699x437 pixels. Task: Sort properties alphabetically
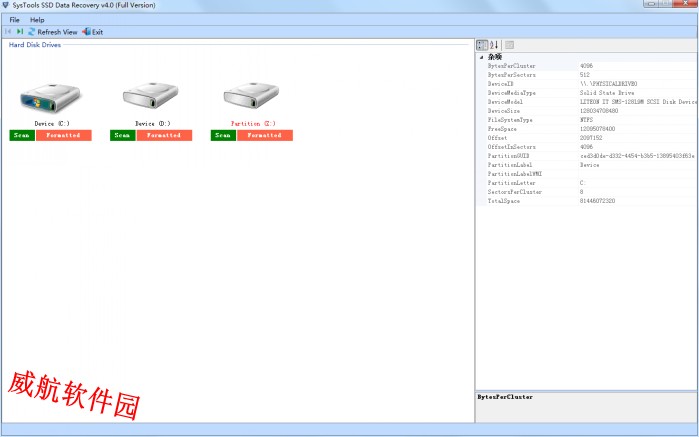pos(494,45)
